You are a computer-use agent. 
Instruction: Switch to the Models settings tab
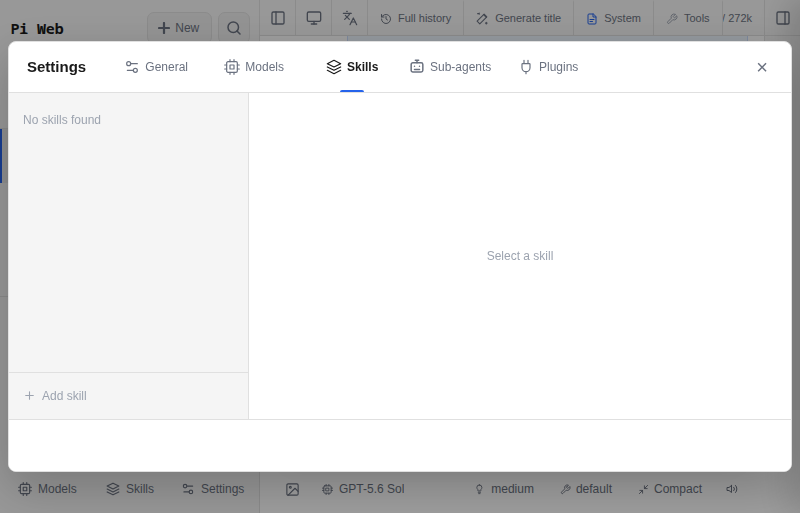[x=254, y=67]
